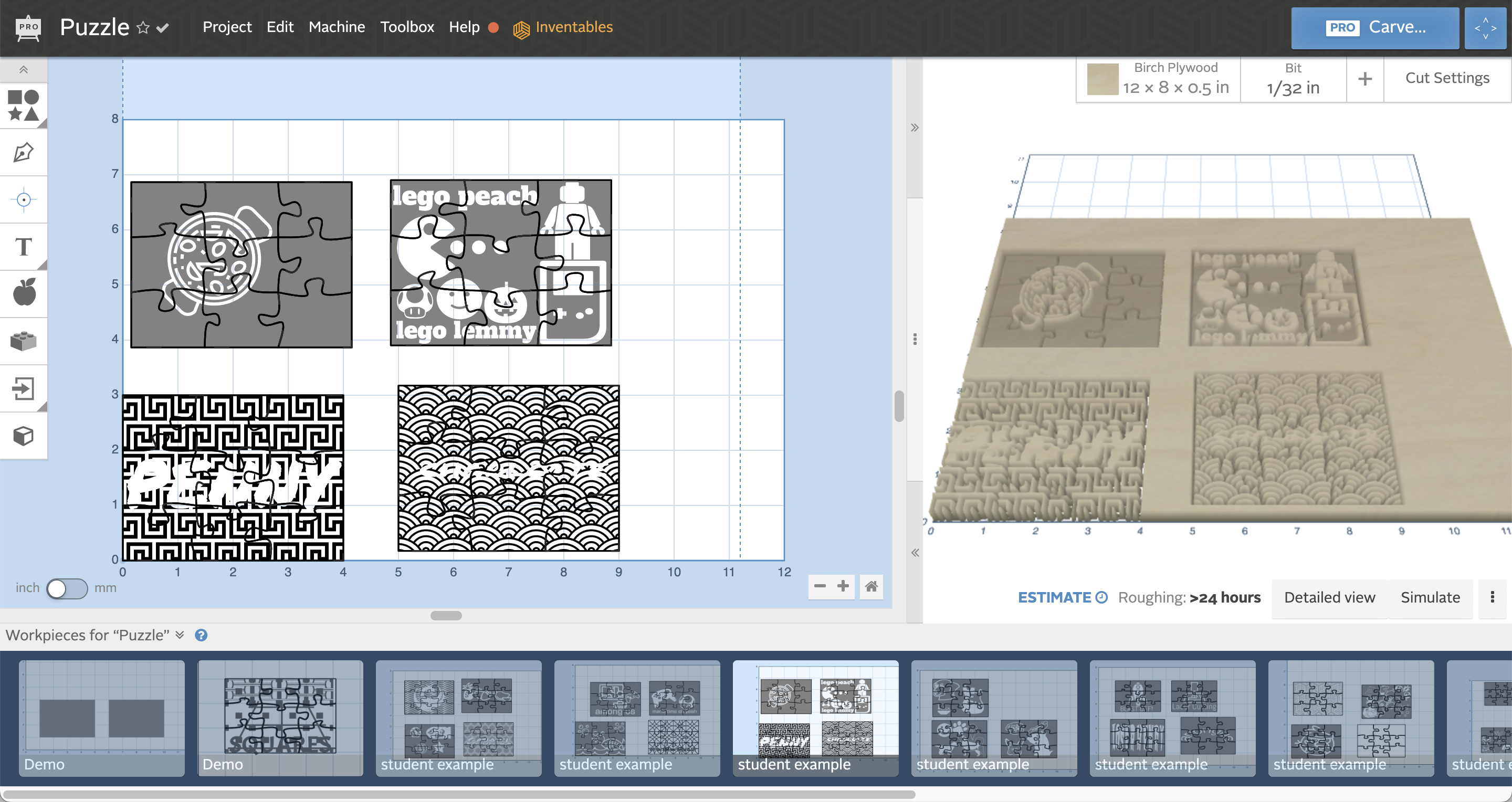This screenshot has width=1512, height=802.
Task: Select the Demo SQUARES puzzle workpiece
Action: [280, 718]
